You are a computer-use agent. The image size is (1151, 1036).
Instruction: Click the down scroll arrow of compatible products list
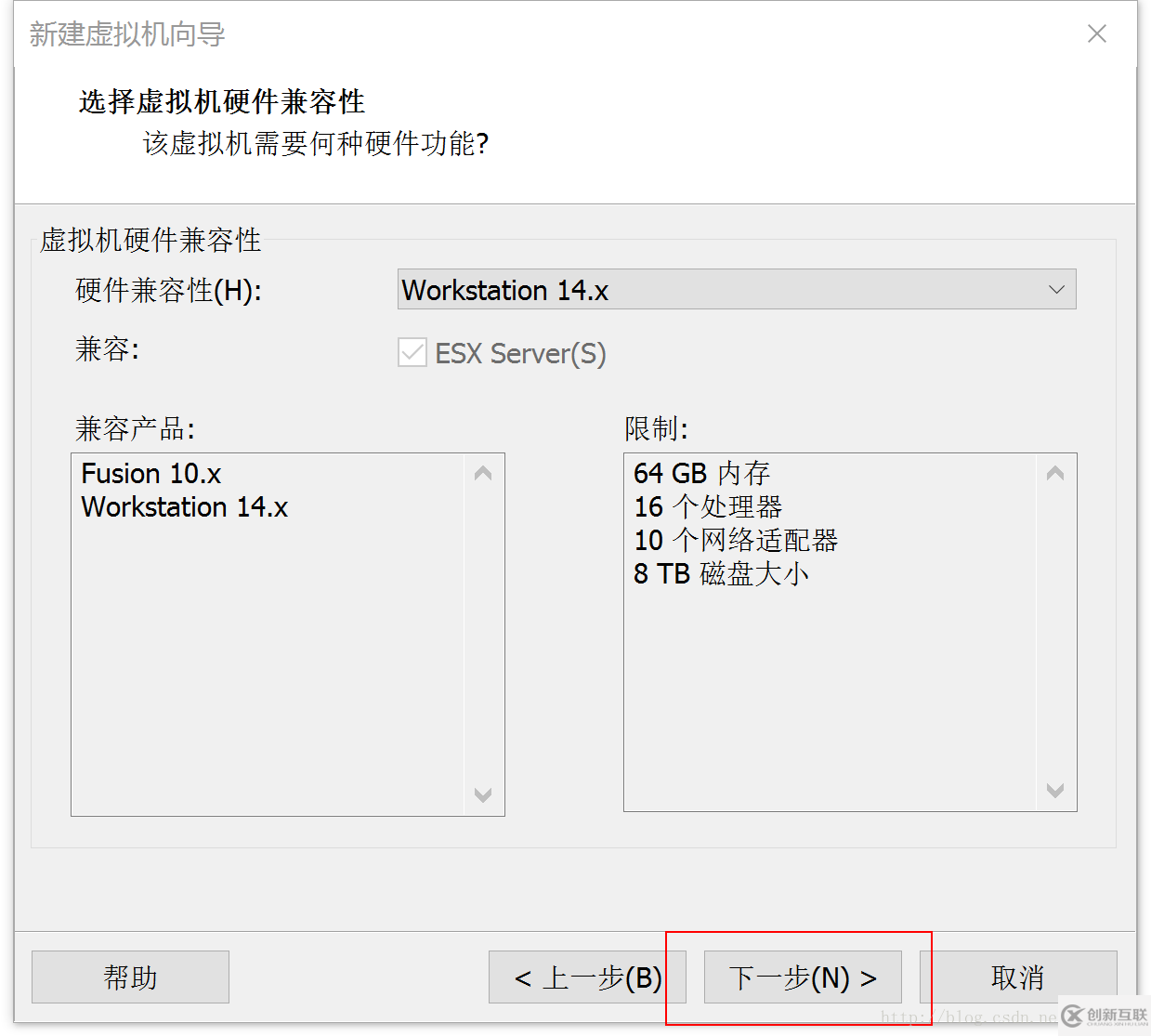click(x=483, y=794)
